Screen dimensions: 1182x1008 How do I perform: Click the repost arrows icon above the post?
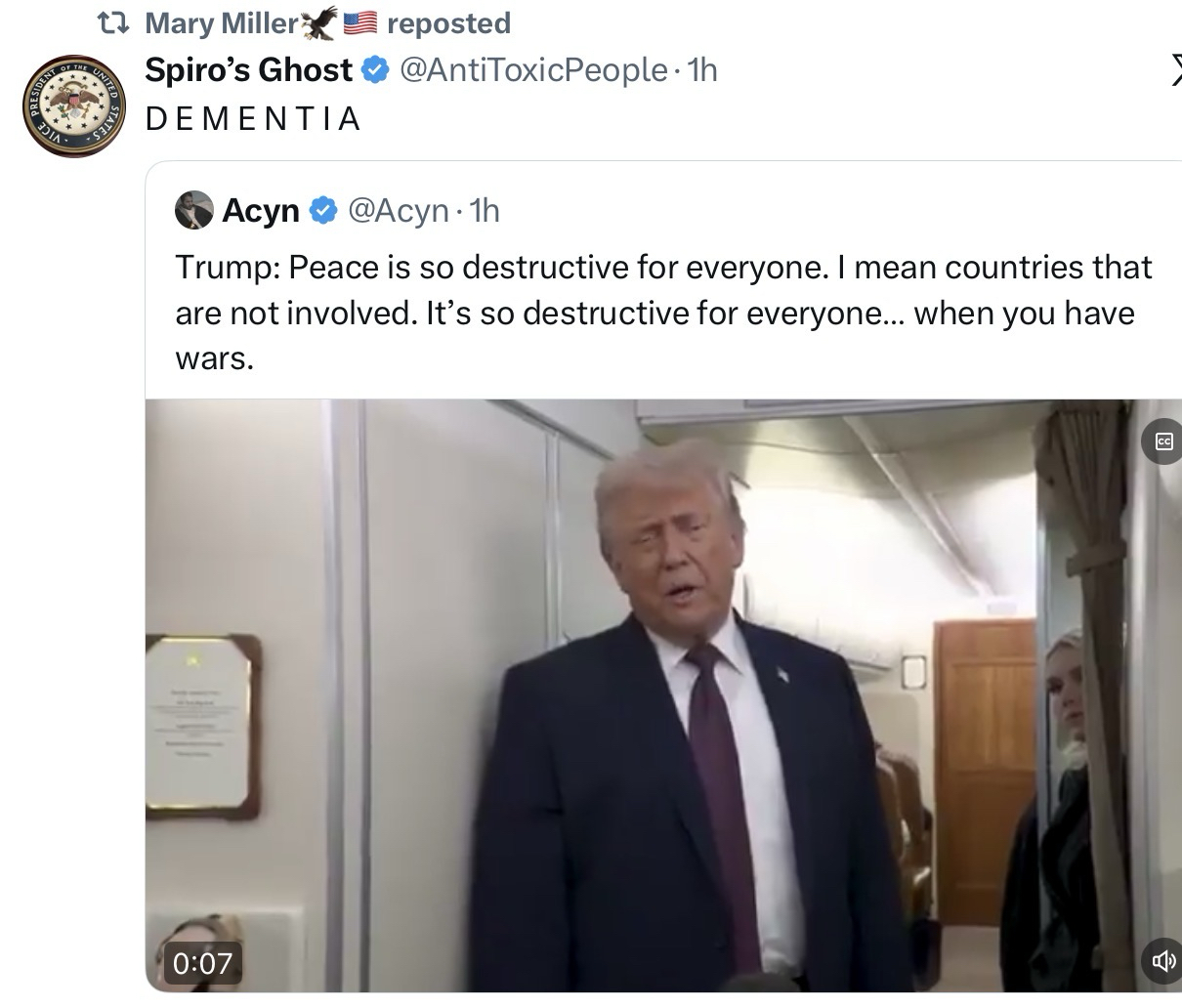pyautogui.click(x=115, y=22)
